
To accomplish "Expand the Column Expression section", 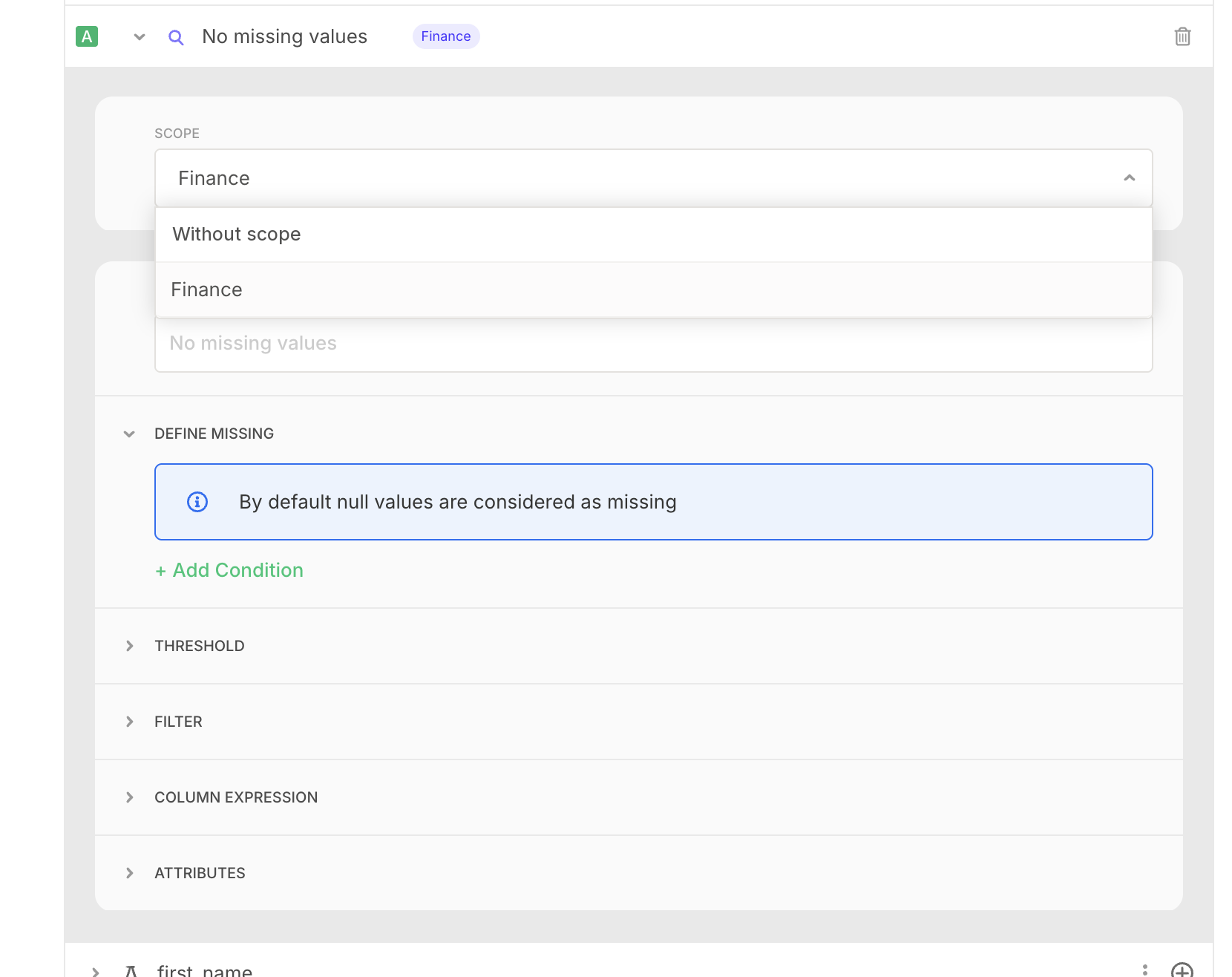I will pyautogui.click(x=130, y=797).
